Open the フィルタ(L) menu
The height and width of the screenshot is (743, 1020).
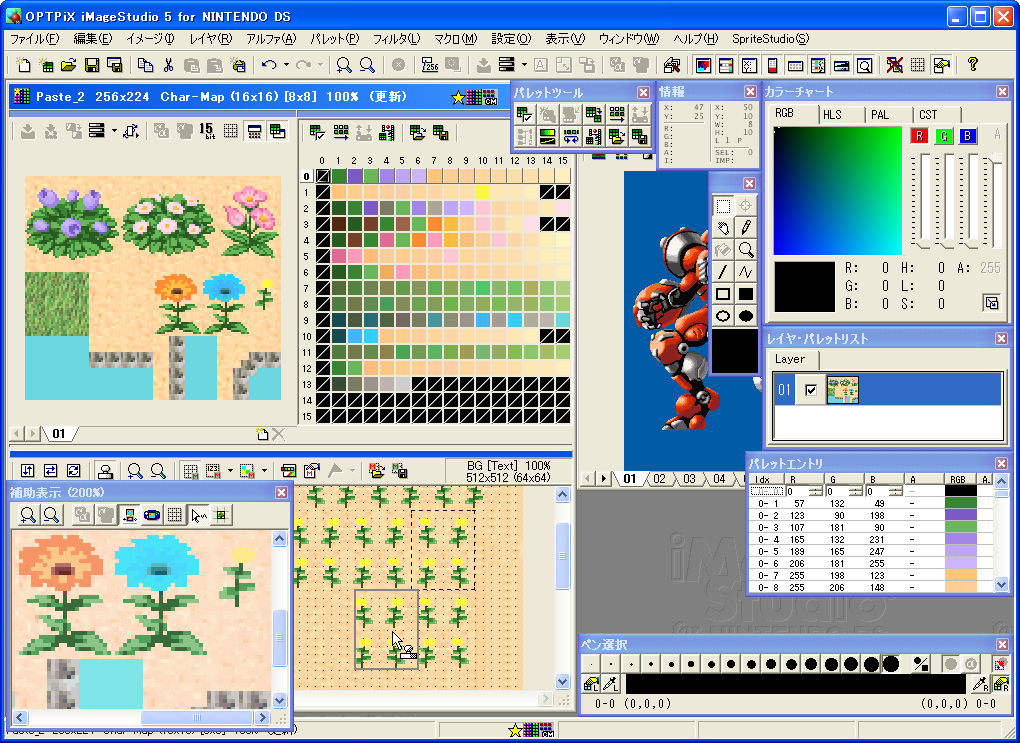point(396,39)
